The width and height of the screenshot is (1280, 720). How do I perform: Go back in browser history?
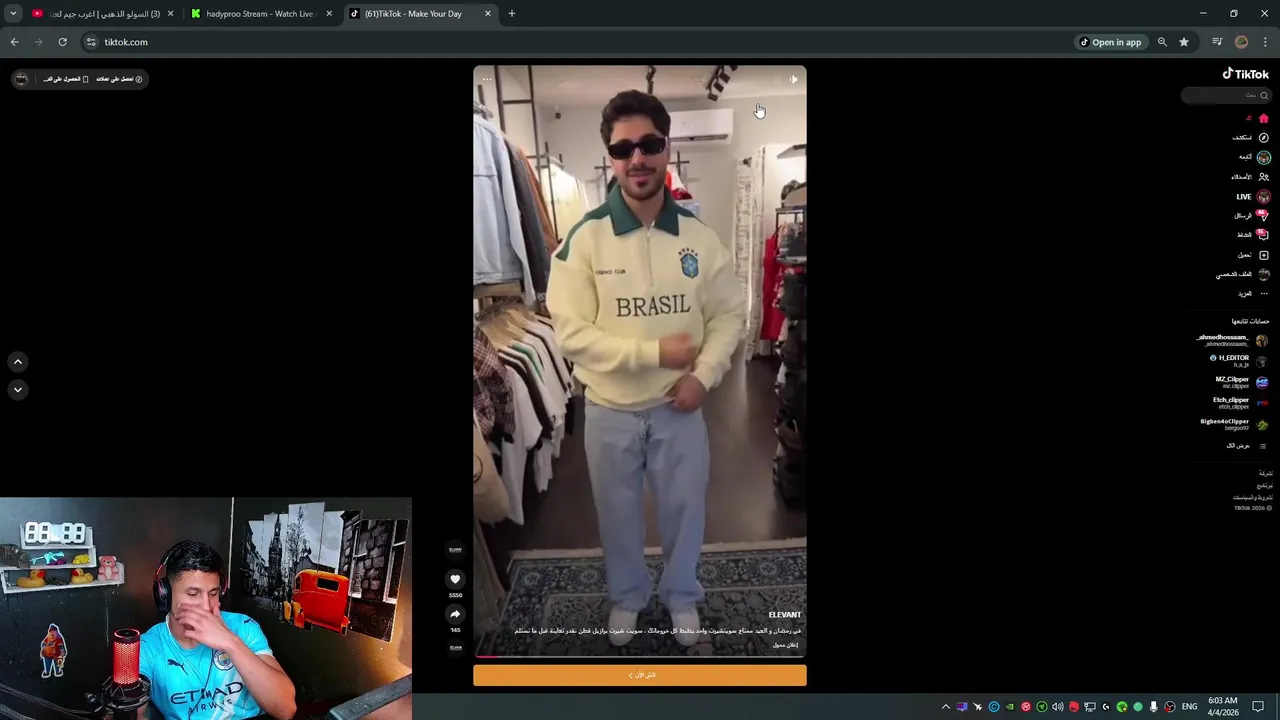[14, 42]
